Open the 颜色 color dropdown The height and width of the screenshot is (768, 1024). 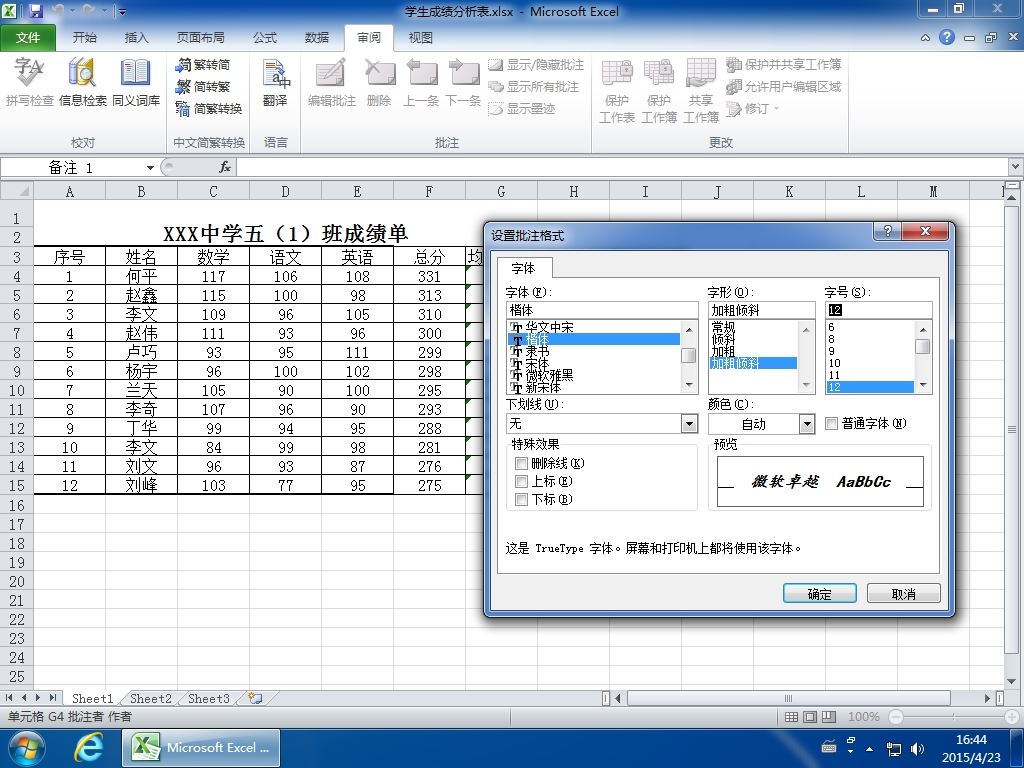pyautogui.click(x=807, y=424)
